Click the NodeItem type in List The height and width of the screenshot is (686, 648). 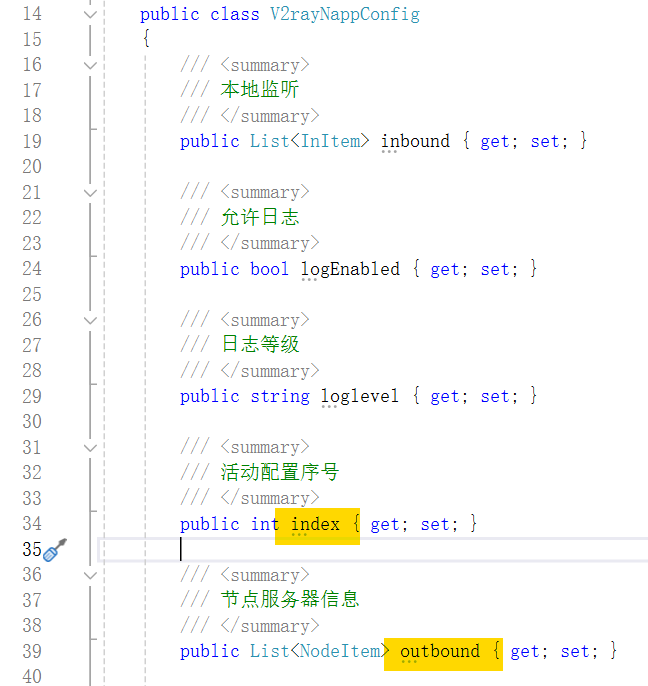pyautogui.click(x=340, y=651)
